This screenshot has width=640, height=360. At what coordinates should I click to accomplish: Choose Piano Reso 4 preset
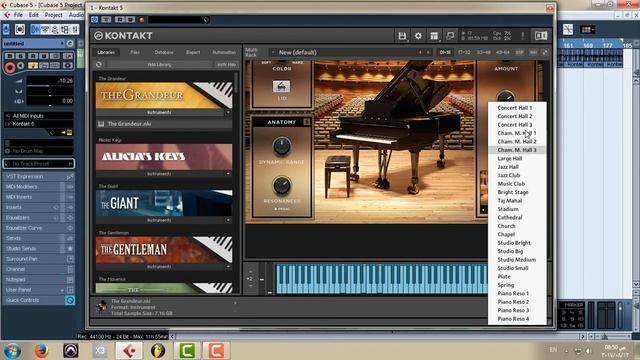pyautogui.click(x=513, y=319)
